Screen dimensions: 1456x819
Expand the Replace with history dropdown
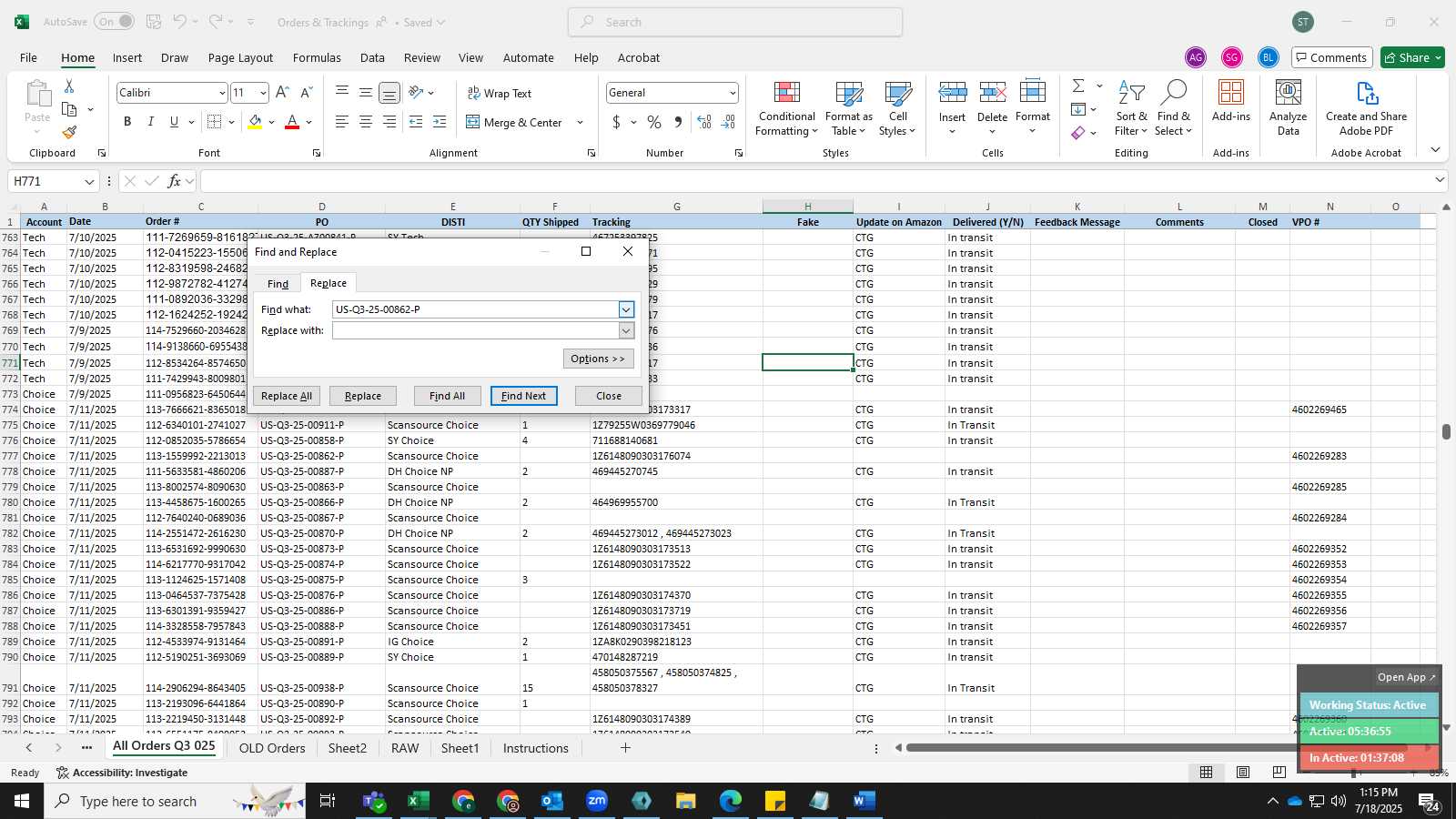click(626, 330)
